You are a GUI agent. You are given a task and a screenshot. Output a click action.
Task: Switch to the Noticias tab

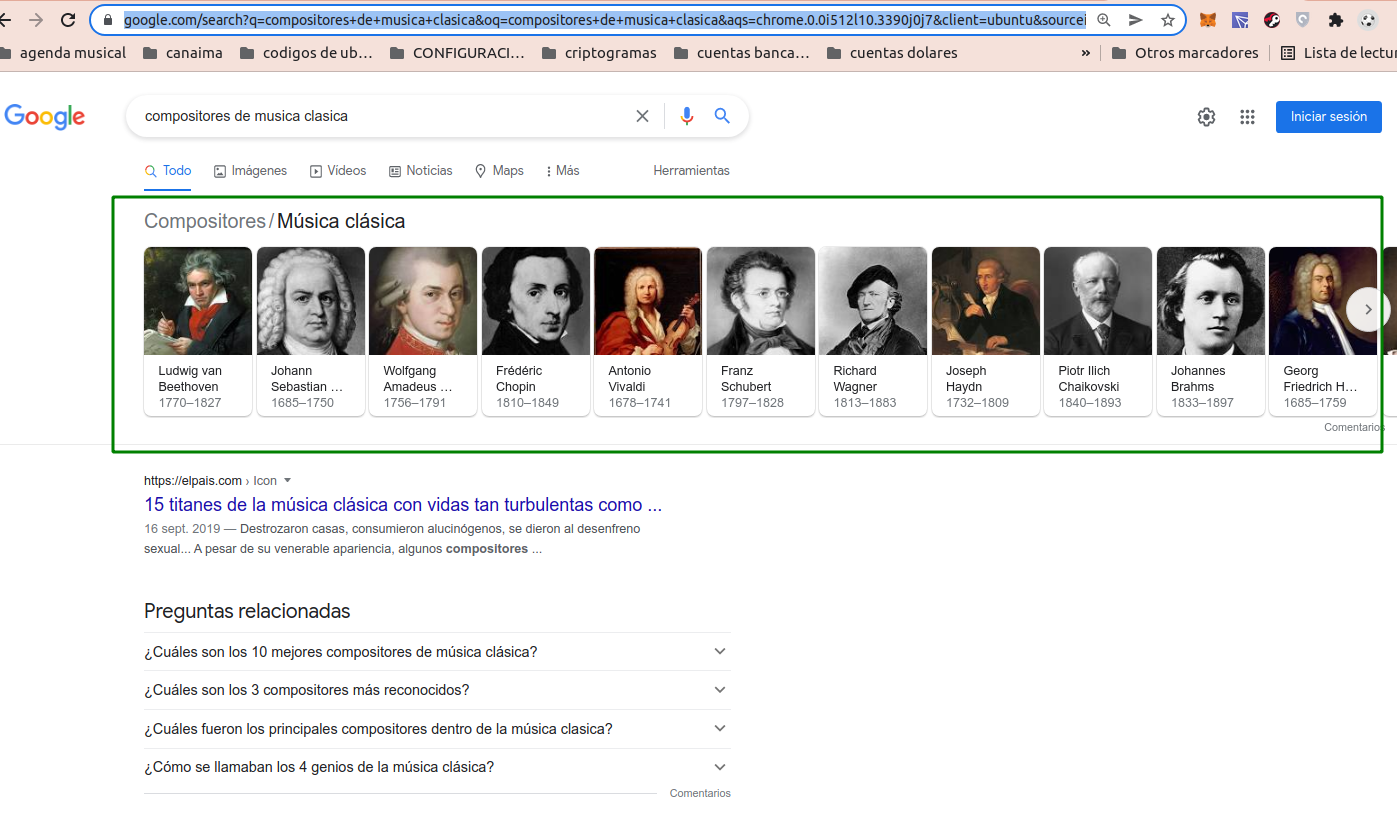point(420,171)
